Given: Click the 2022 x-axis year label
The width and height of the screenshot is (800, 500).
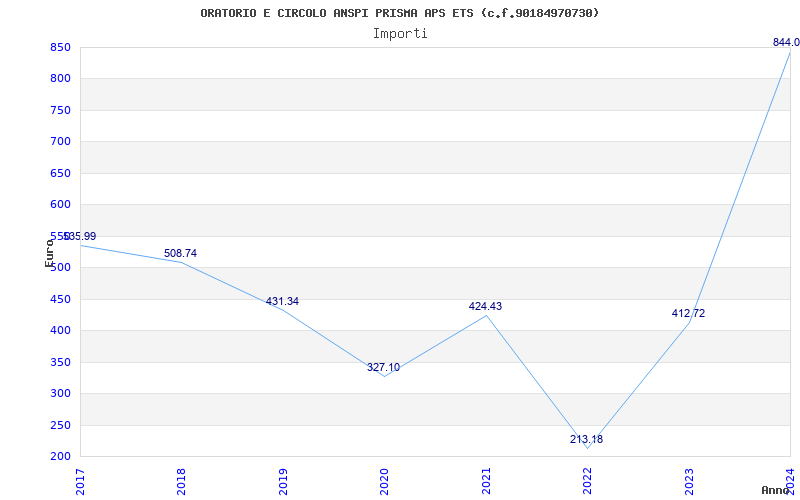Looking at the screenshot, I should click(x=588, y=481).
